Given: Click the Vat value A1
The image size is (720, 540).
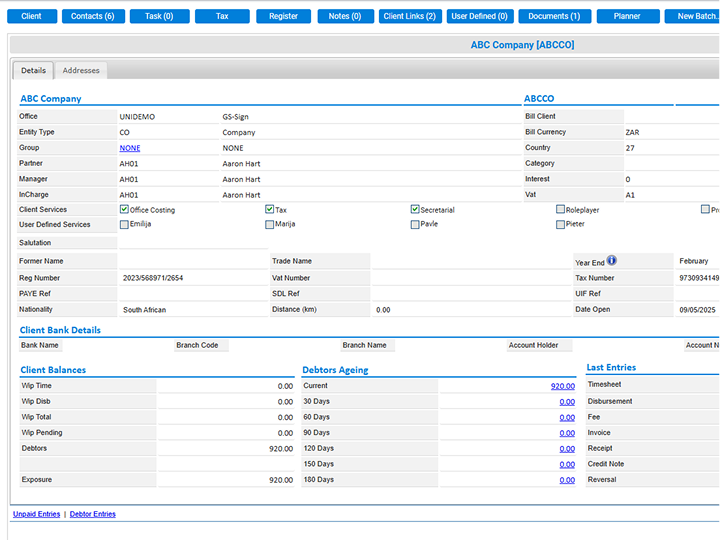Looking at the screenshot, I should click(630, 195).
